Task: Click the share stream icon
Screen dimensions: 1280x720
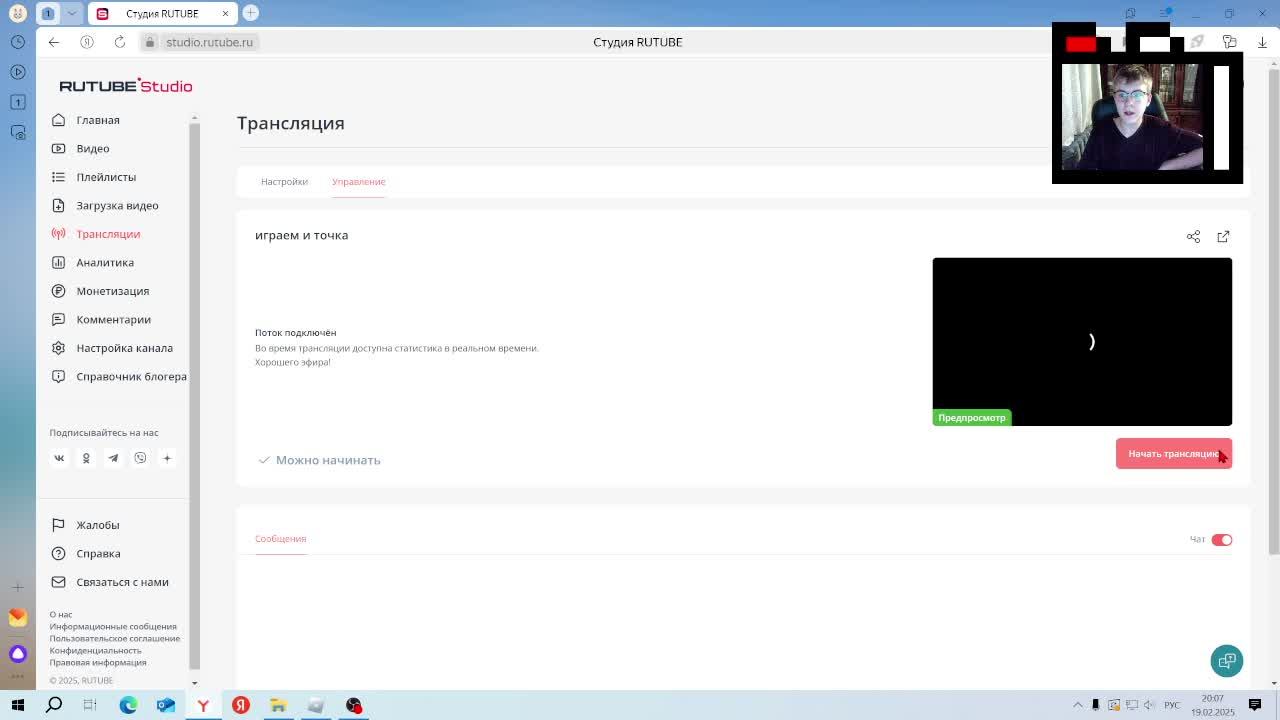Action: (1193, 236)
